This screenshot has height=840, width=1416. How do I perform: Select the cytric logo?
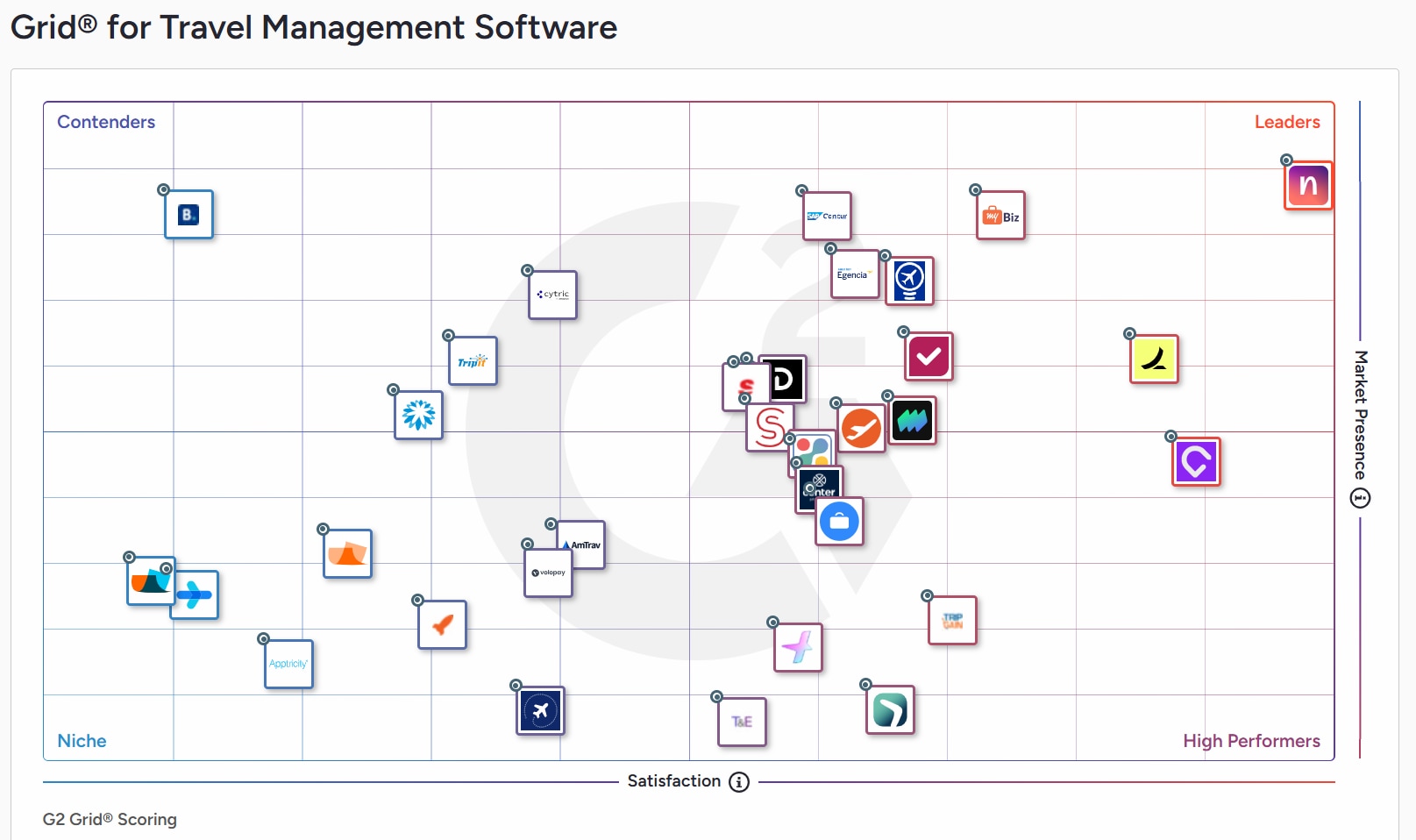coord(552,295)
